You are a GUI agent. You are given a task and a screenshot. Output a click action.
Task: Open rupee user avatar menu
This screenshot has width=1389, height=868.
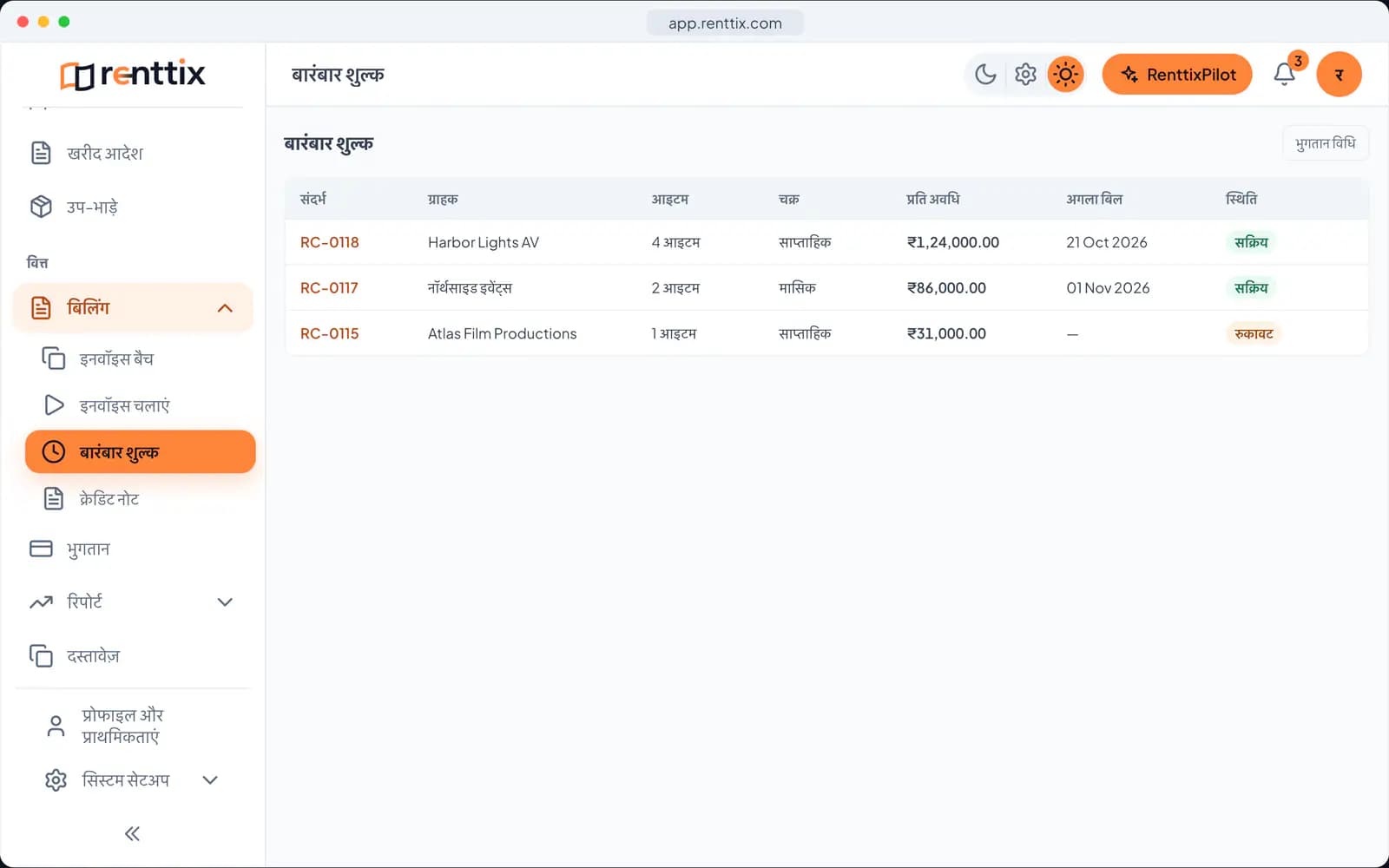click(x=1339, y=75)
